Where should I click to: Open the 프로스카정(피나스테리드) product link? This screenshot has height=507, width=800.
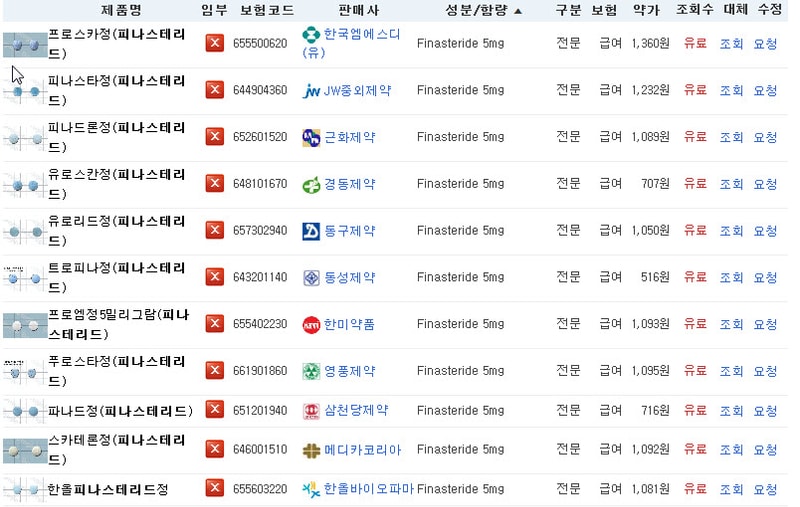pos(116,43)
